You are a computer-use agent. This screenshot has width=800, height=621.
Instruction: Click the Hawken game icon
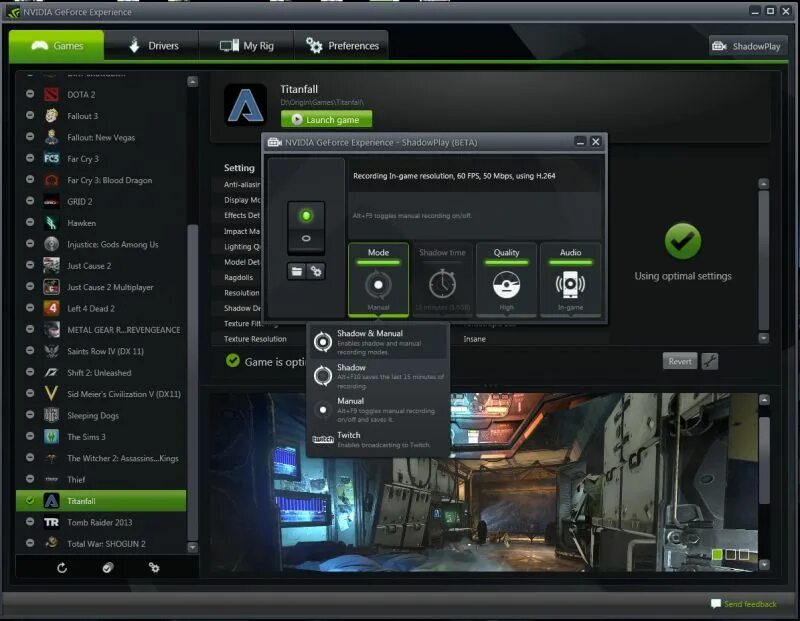point(51,223)
